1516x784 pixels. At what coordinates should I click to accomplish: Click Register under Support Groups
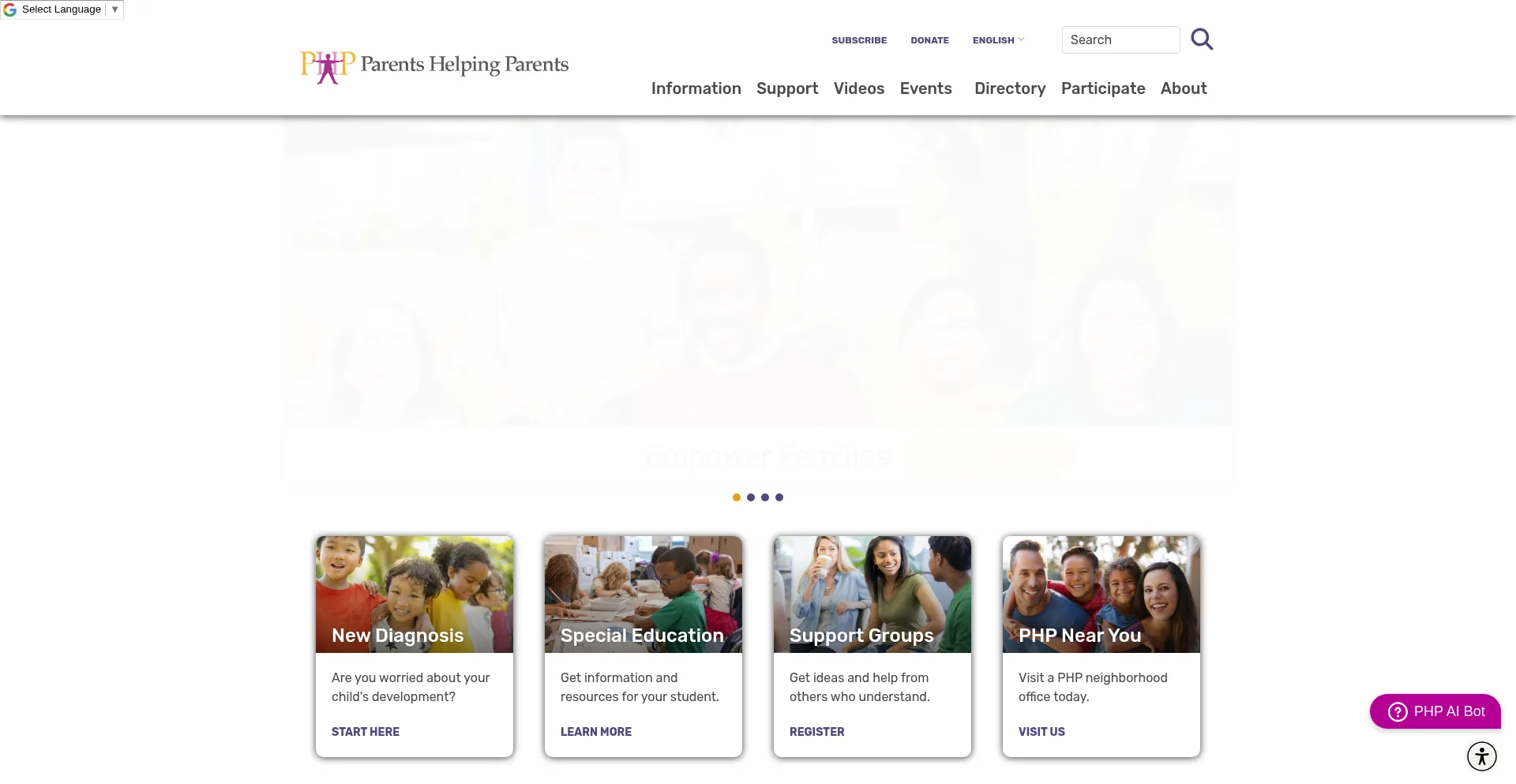tap(816, 732)
